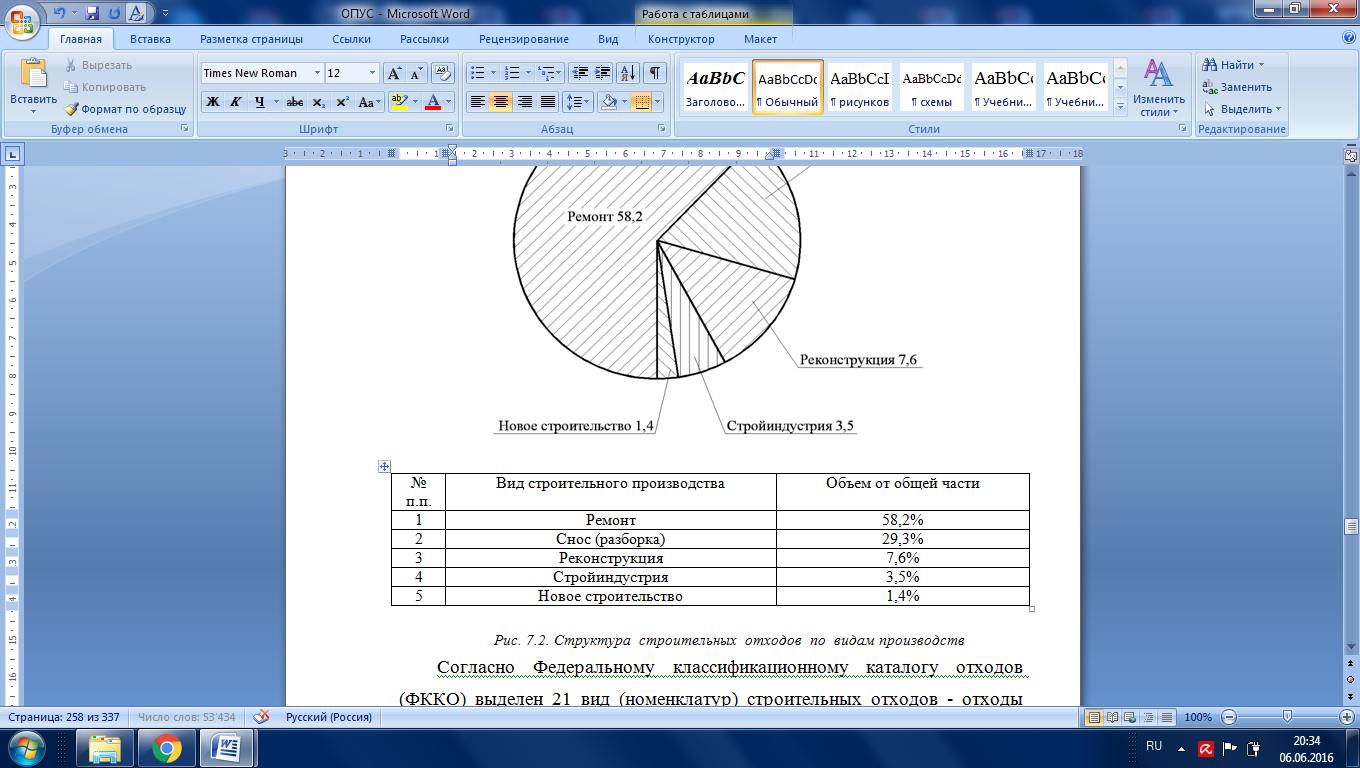
Task: Center-align the text
Action: click(x=501, y=102)
